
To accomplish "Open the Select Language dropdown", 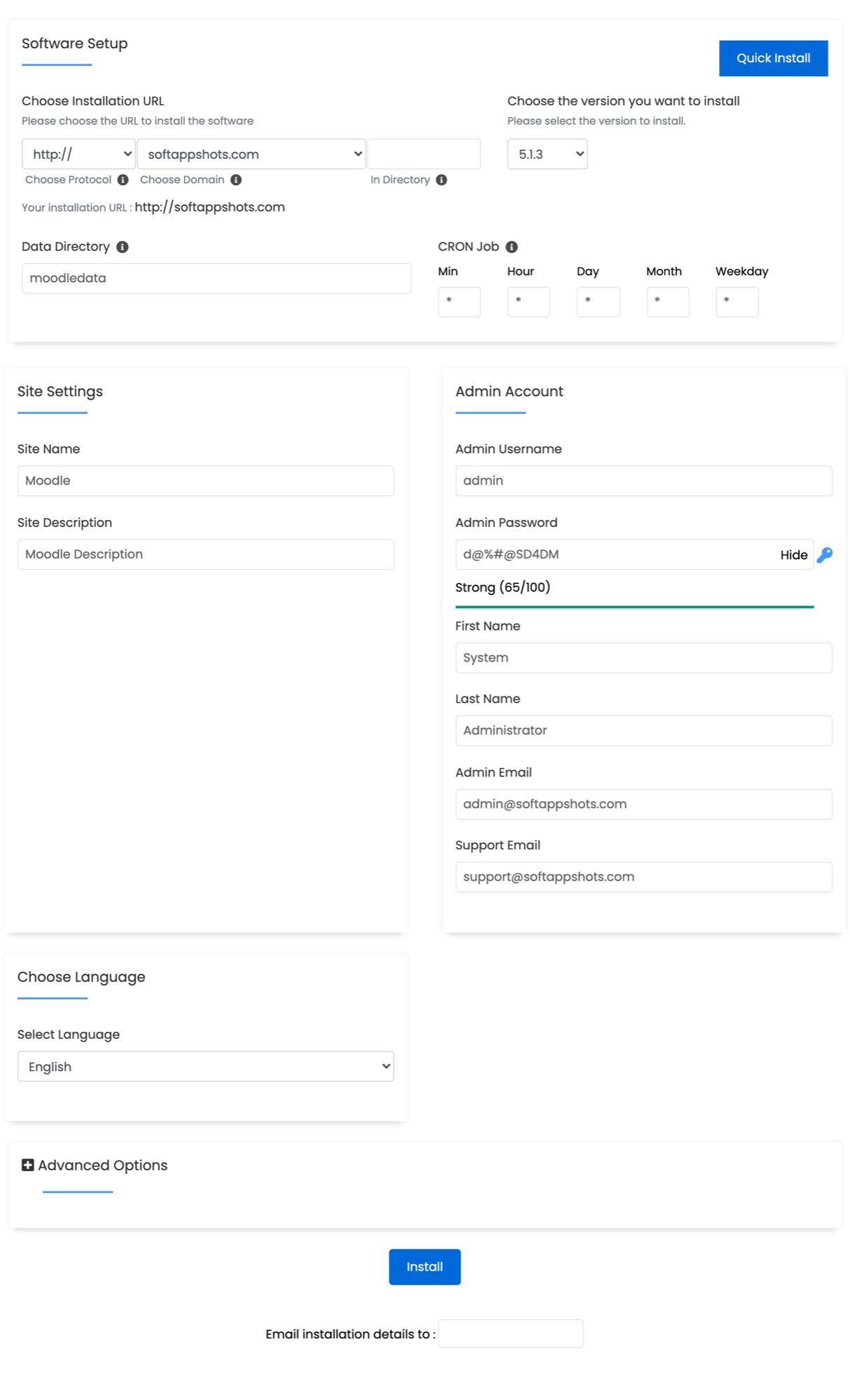I will click(x=206, y=1066).
